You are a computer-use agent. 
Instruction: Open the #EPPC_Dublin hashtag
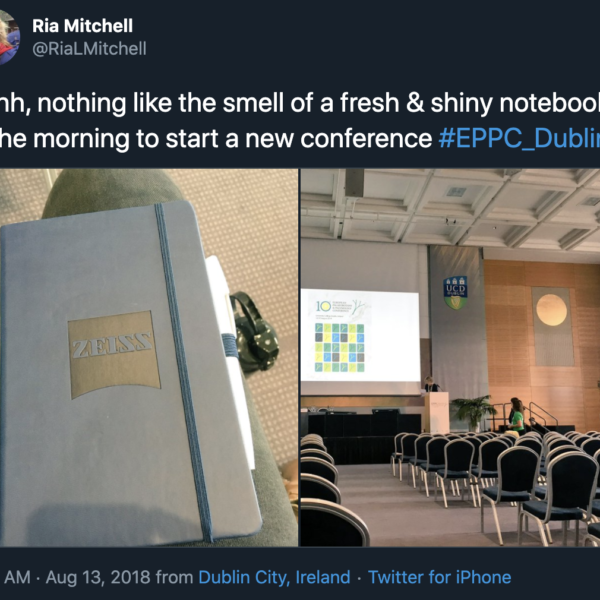tap(519, 136)
